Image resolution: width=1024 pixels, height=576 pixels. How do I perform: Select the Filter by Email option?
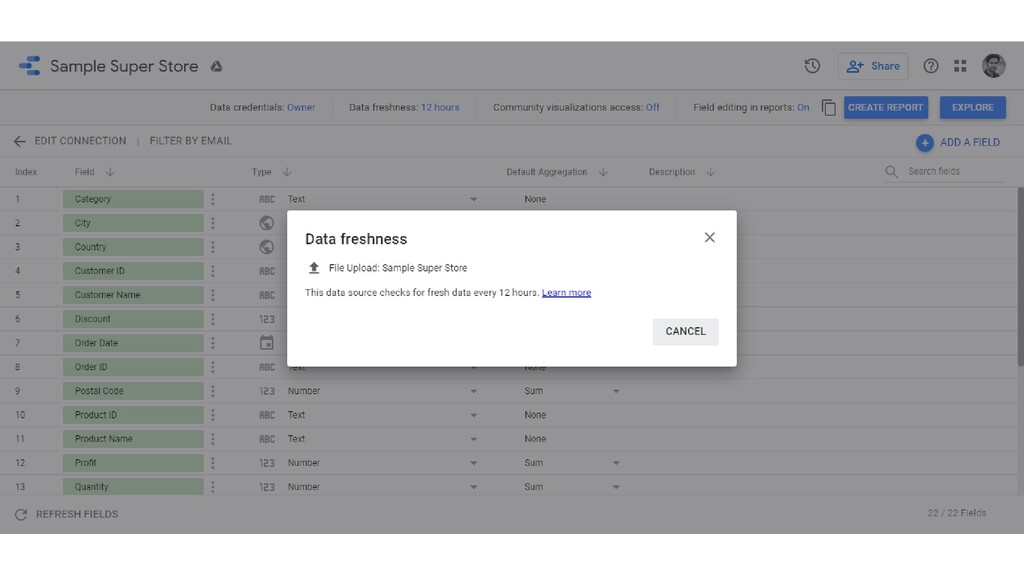tap(190, 141)
